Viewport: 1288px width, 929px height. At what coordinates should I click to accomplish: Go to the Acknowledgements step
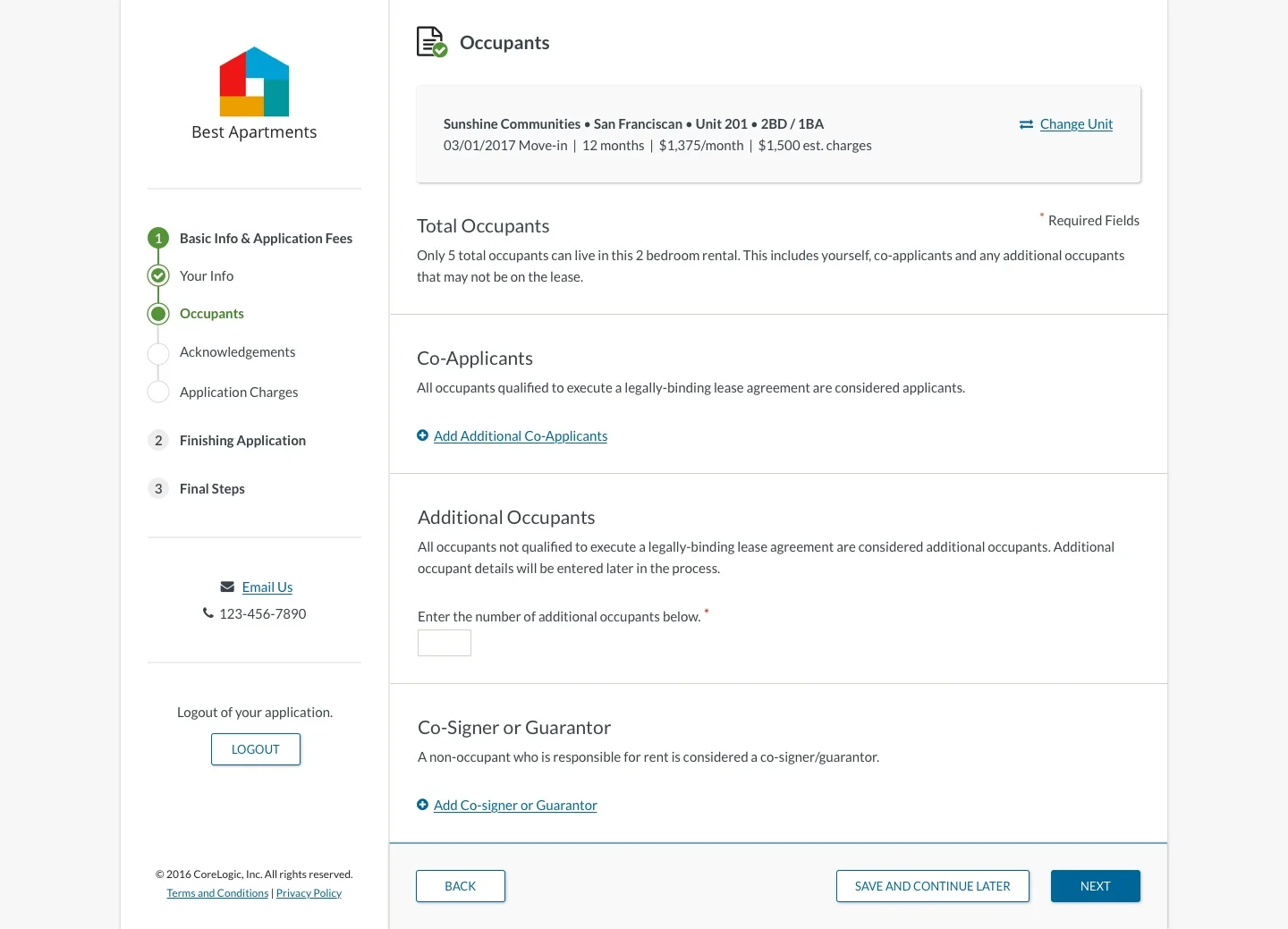click(237, 352)
